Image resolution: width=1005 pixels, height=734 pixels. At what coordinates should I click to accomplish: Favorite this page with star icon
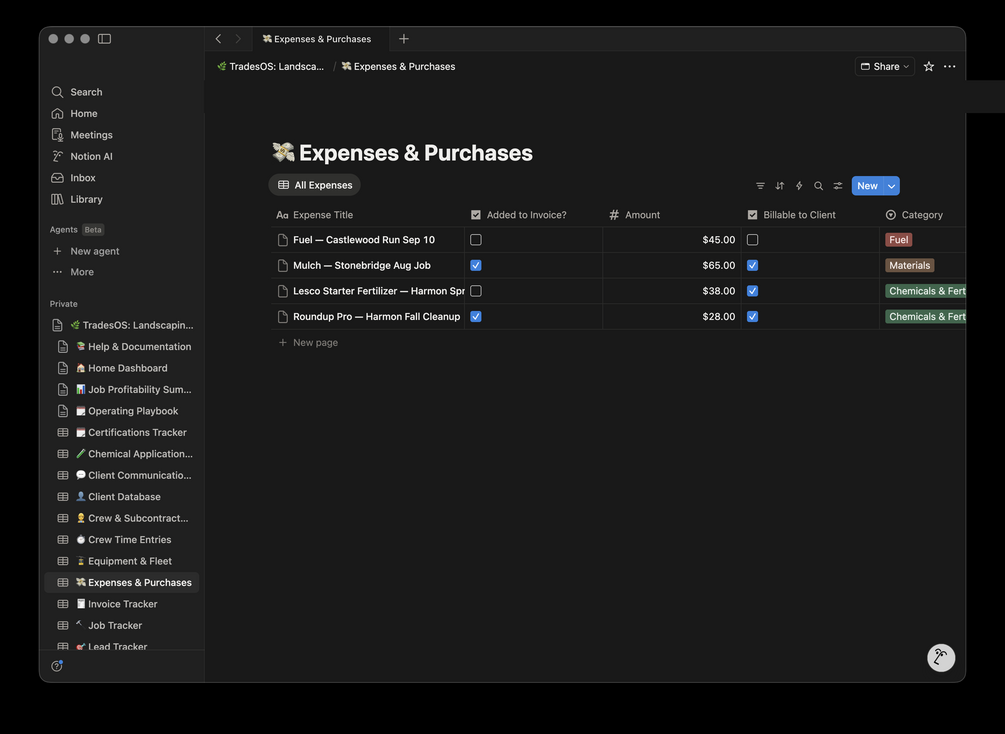point(929,67)
